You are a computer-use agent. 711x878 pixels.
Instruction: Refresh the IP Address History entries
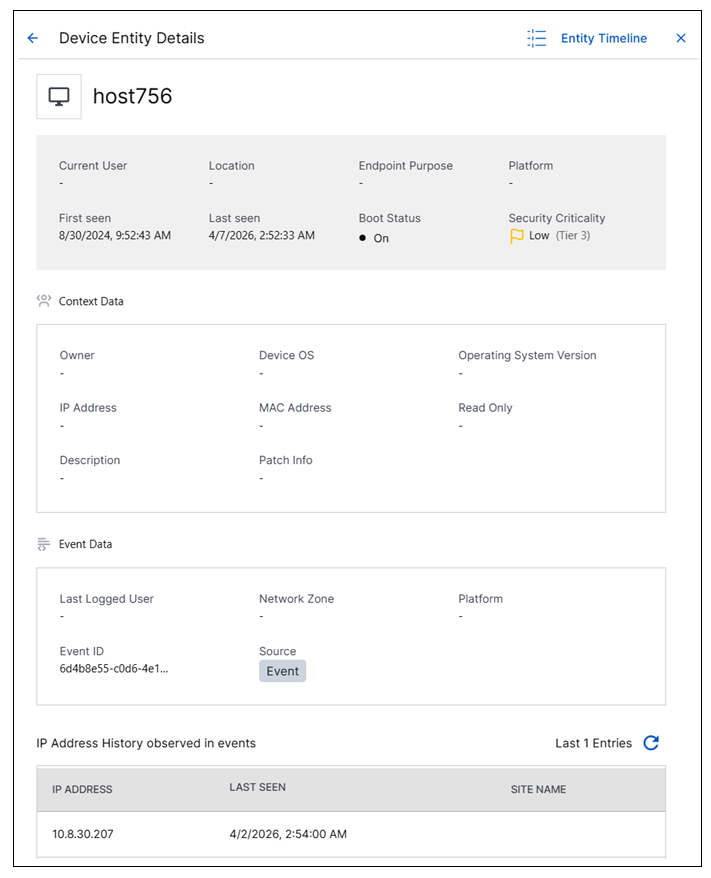(x=650, y=743)
